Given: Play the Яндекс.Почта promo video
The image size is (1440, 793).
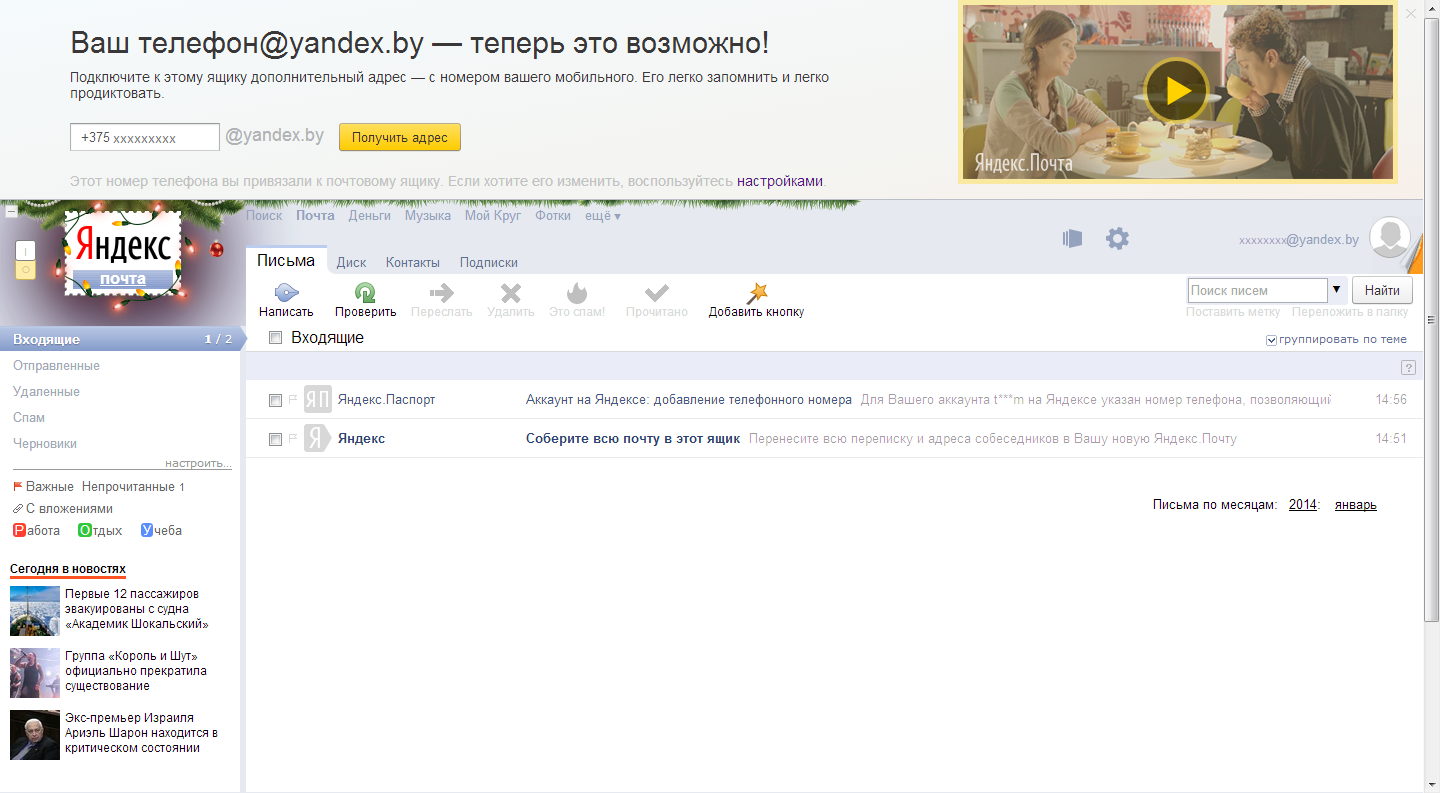Looking at the screenshot, I should (x=1176, y=91).
